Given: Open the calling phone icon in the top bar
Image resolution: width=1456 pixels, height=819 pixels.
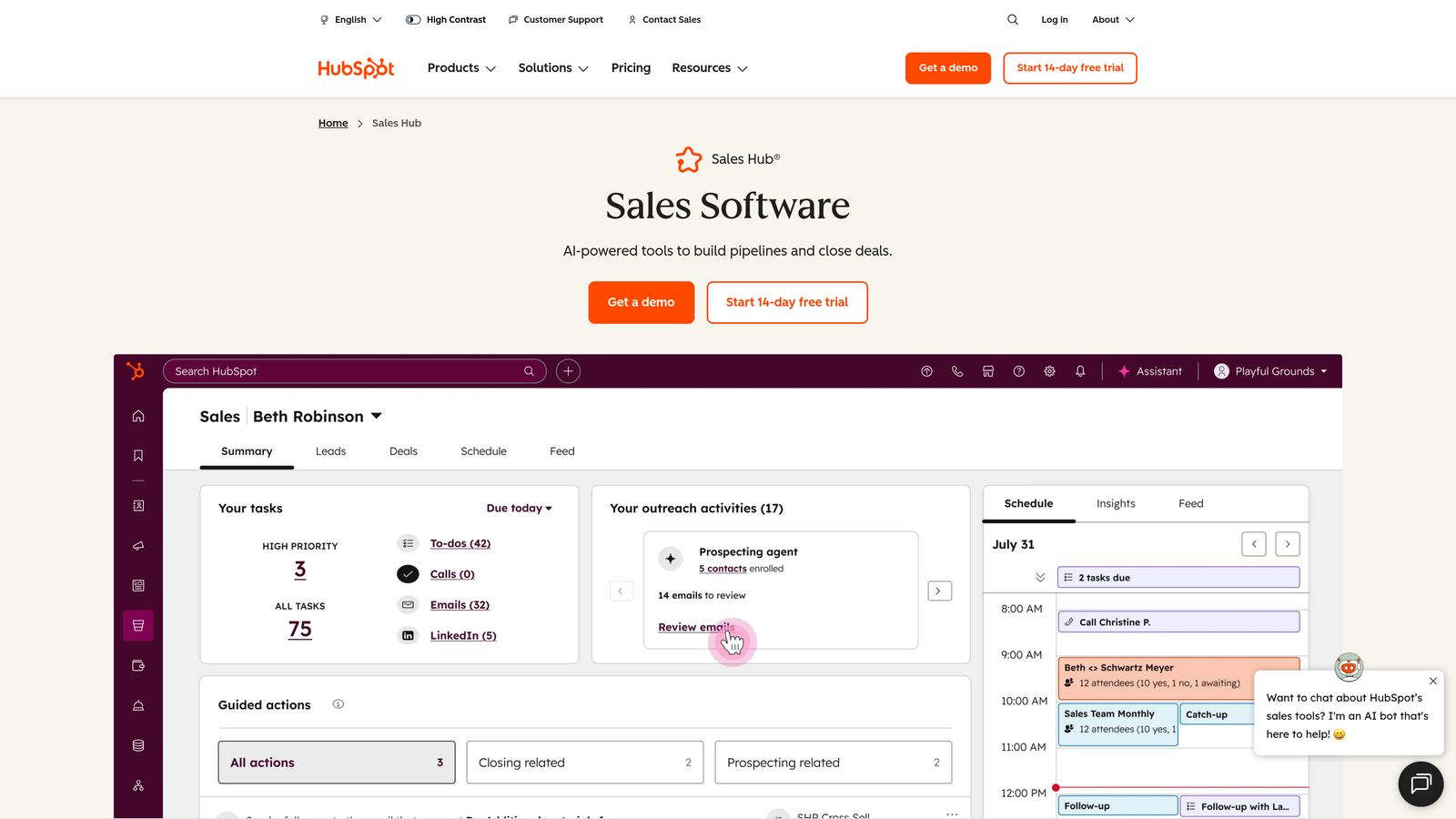Looking at the screenshot, I should (x=957, y=371).
